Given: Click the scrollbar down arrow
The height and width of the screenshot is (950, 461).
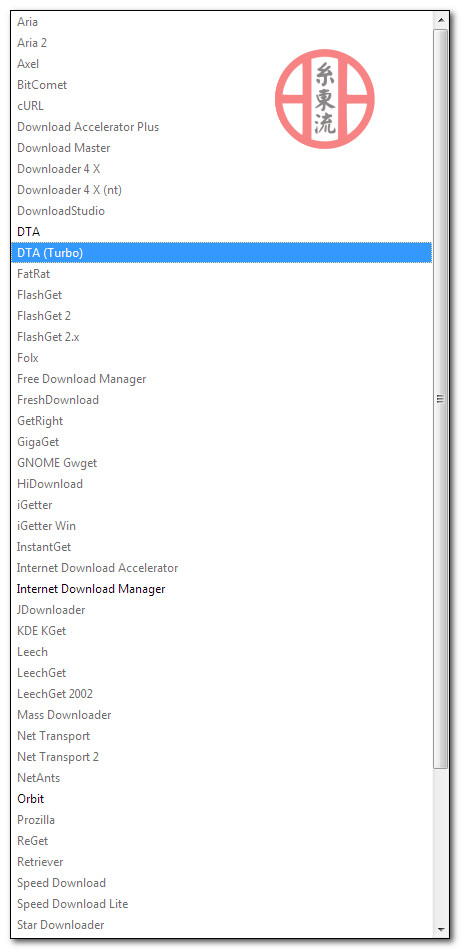Looking at the screenshot, I should tap(440, 929).
